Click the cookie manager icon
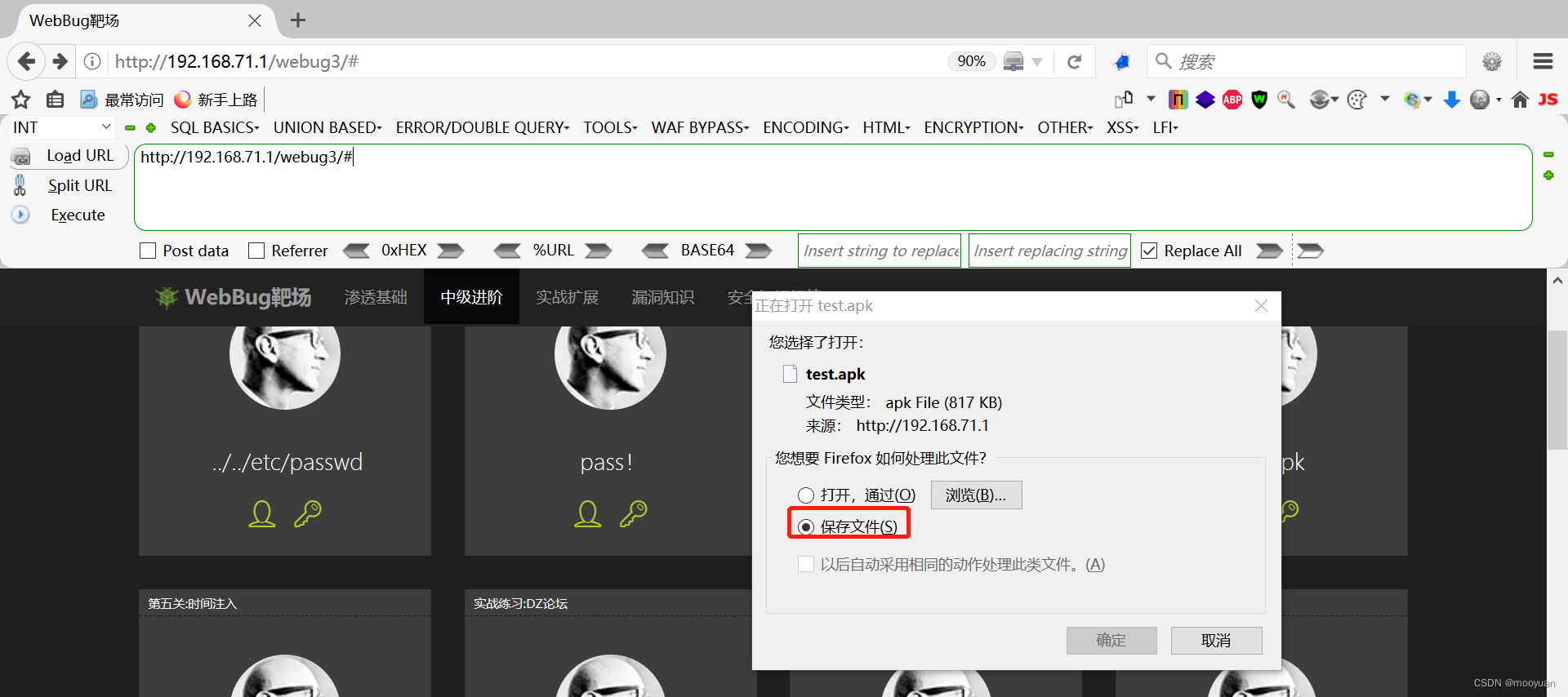Viewport: 1568px width, 697px height. pos(1356,100)
